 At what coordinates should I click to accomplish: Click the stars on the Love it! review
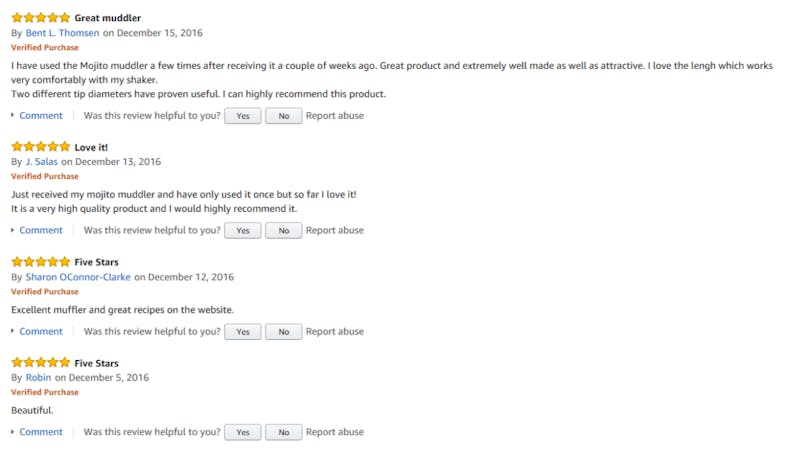pos(41,147)
